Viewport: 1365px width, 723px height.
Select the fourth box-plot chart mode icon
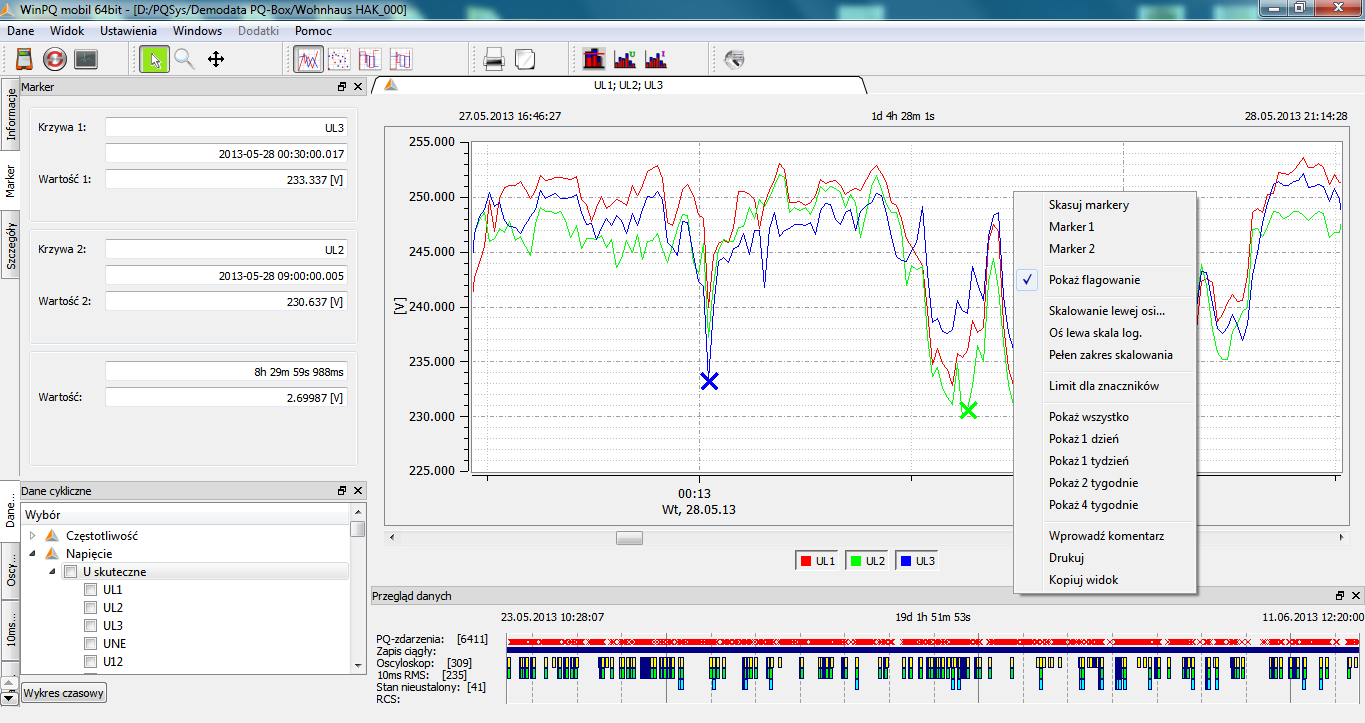(x=401, y=59)
